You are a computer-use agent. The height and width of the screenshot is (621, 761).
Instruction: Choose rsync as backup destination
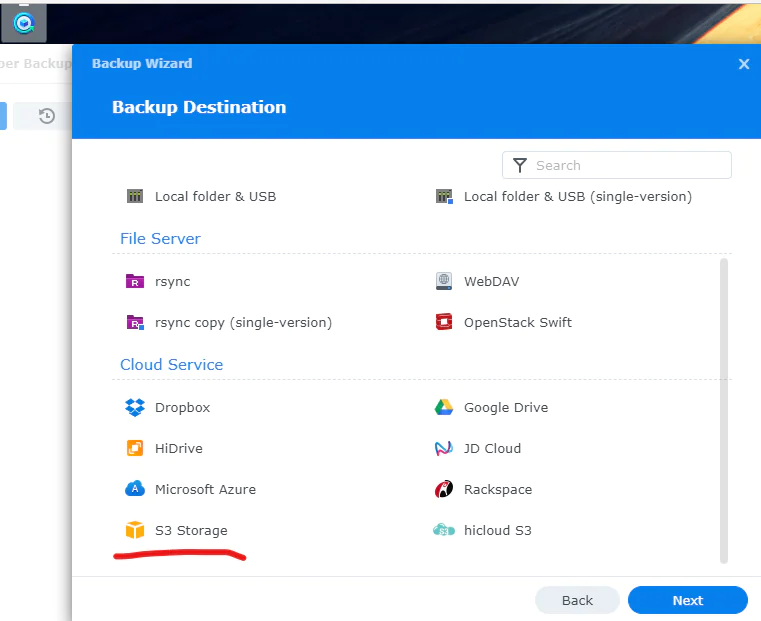click(172, 281)
